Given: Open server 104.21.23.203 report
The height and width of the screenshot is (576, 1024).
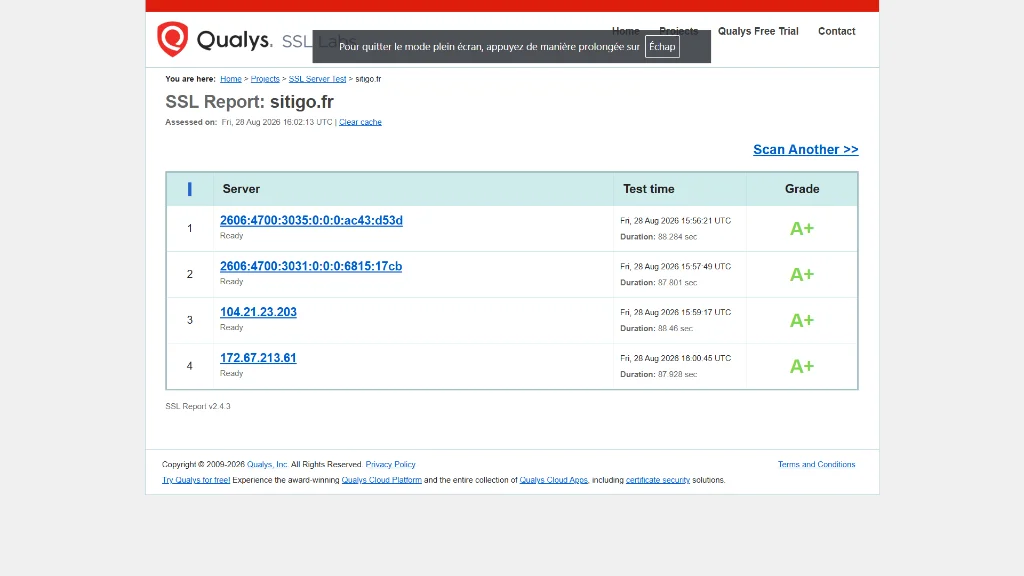Looking at the screenshot, I should [258, 312].
